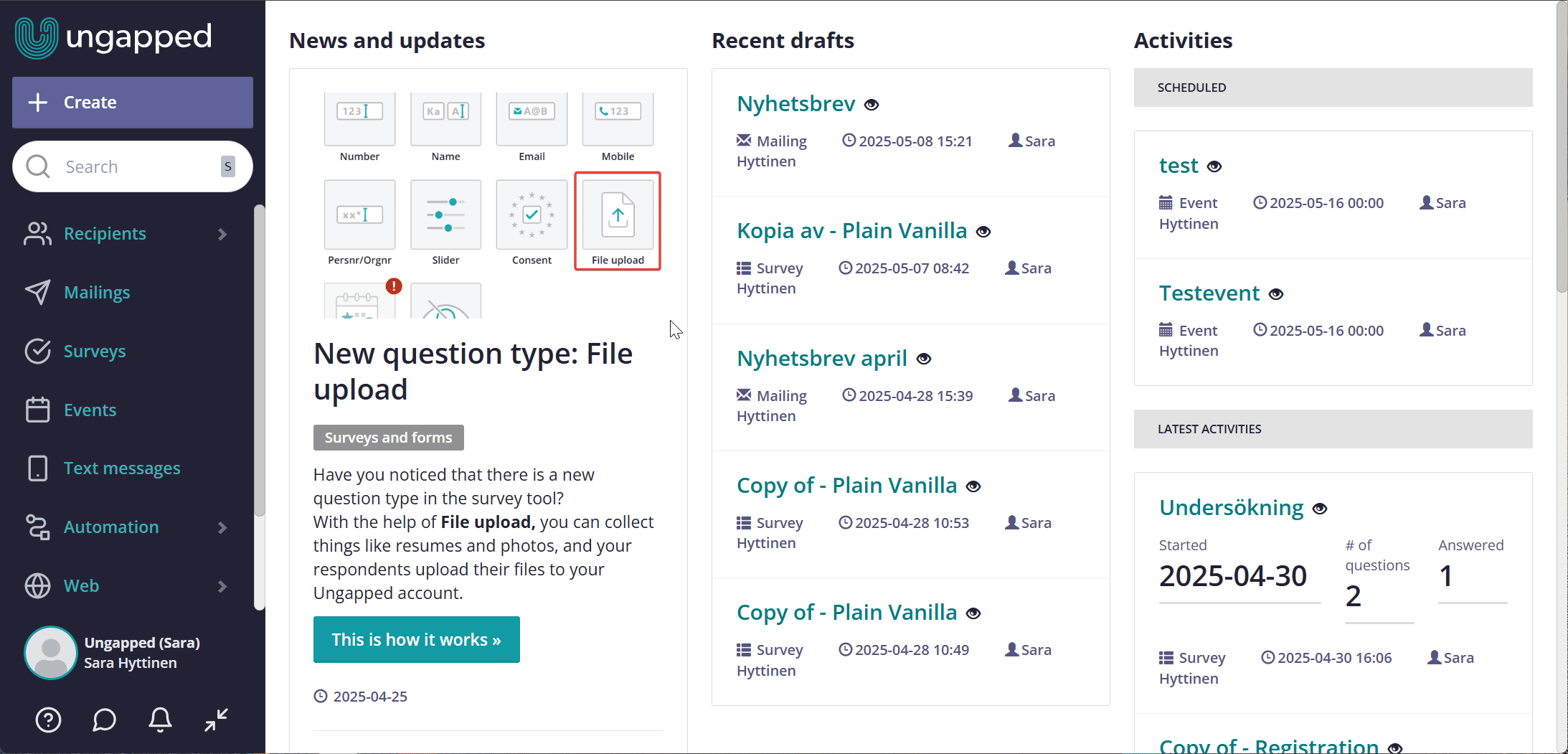Click the page vertical scrollbar
Screen dimensions: 1568x754
coord(1562,147)
